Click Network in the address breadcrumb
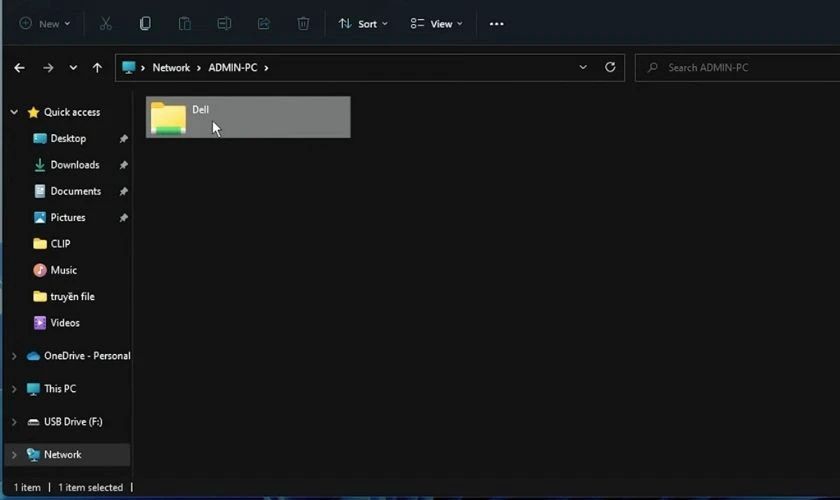The width and height of the screenshot is (840, 500). tap(171, 67)
